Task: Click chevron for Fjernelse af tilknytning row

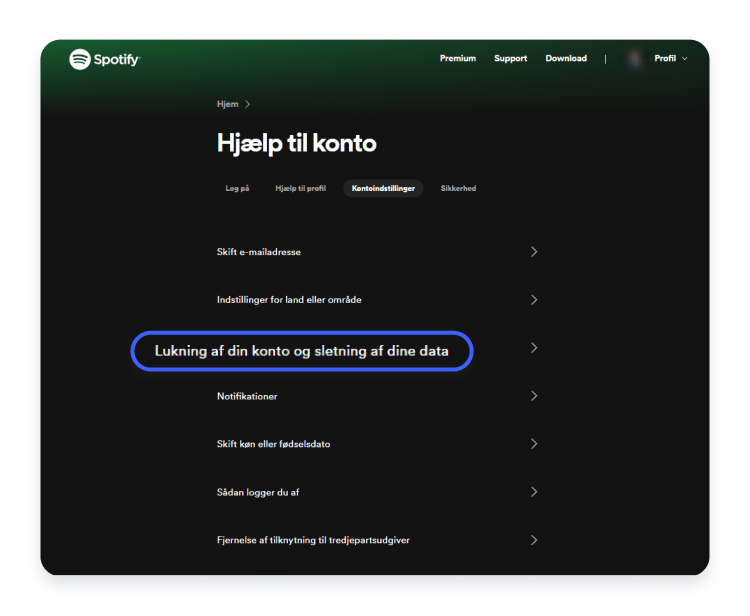Action: [x=534, y=540]
